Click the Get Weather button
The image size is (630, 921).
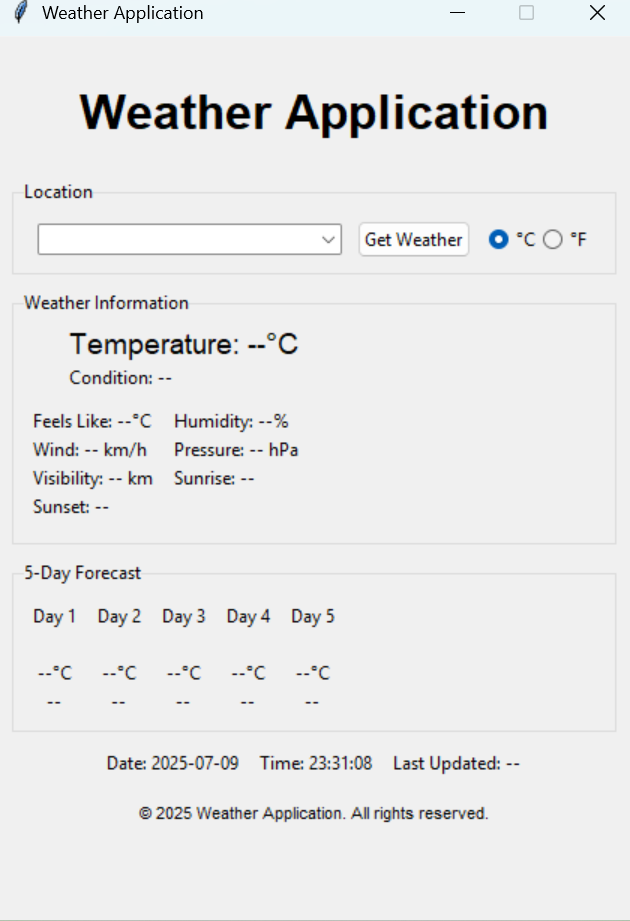pyautogui.click(x=414, y=240)
